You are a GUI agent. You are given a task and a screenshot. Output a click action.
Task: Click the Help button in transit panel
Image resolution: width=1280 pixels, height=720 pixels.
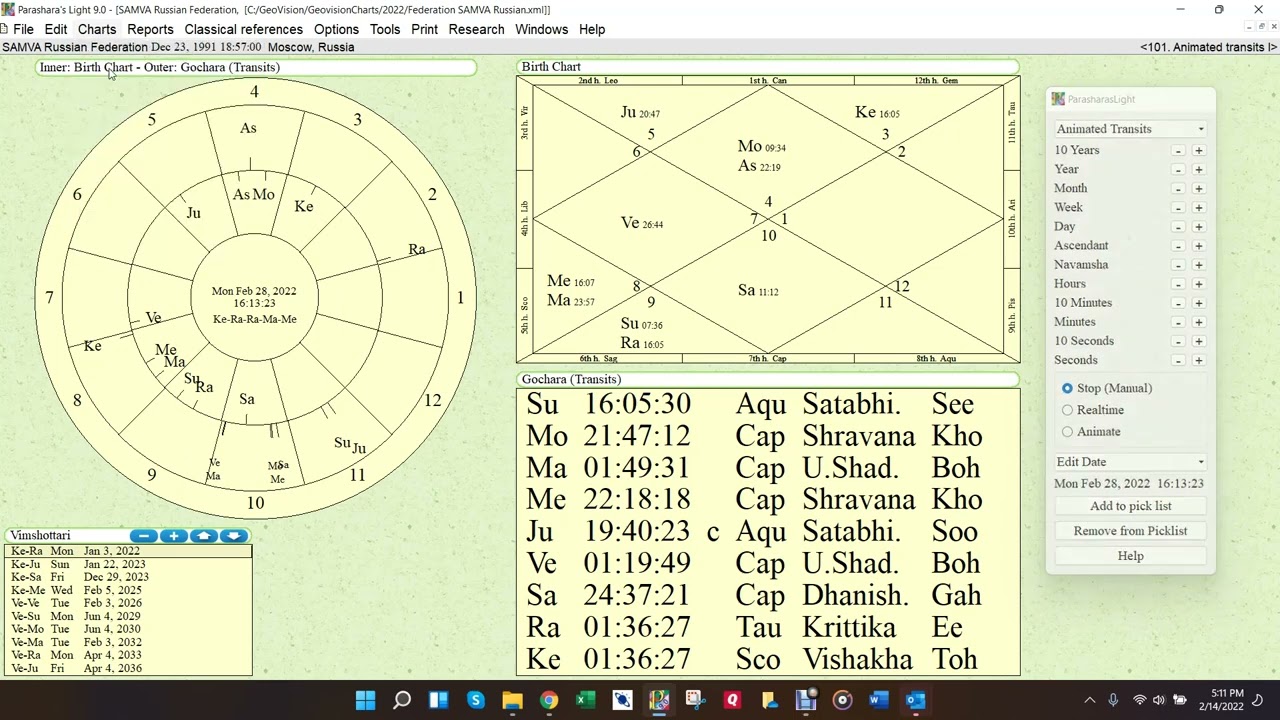[x=1130, y=556]
